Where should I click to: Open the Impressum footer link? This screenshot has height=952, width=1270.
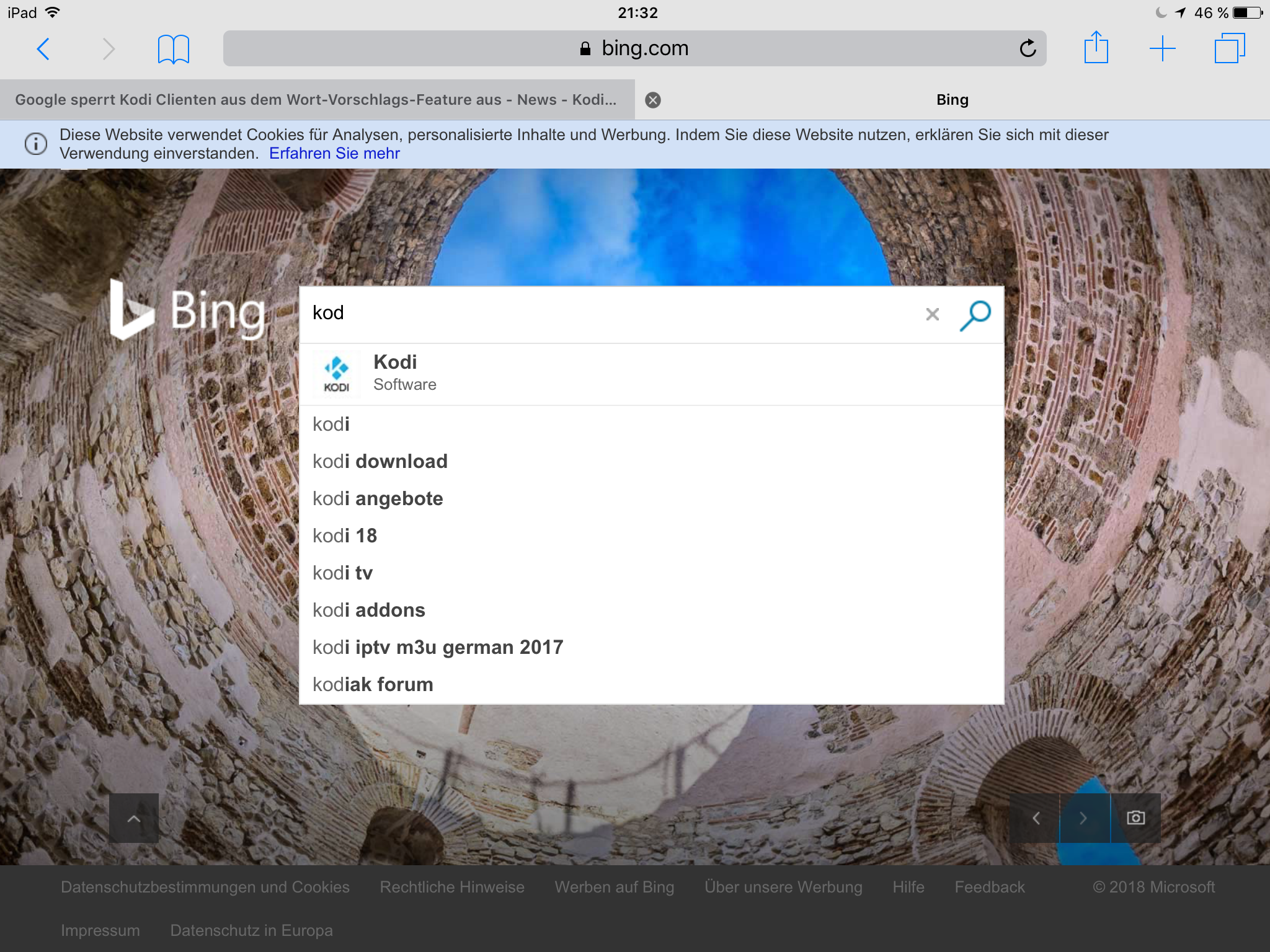(100, 930)
